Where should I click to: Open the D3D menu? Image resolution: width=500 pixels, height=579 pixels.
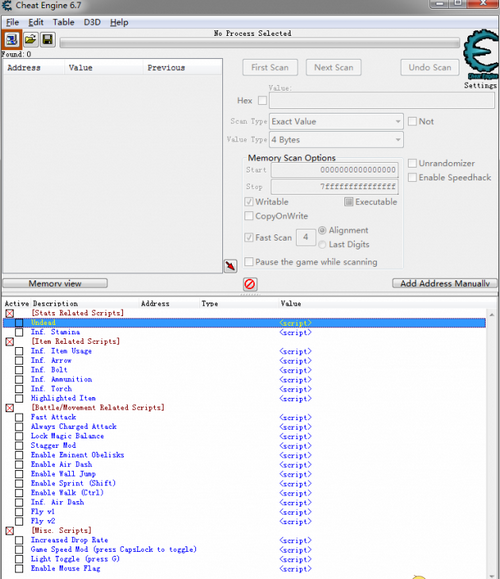92,22
